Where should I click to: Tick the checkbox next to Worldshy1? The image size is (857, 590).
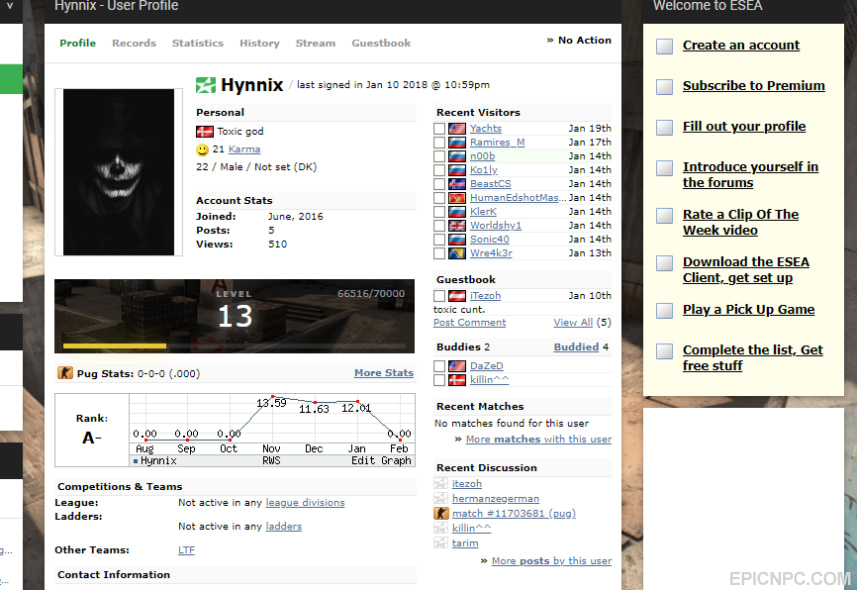pos(439,225)
